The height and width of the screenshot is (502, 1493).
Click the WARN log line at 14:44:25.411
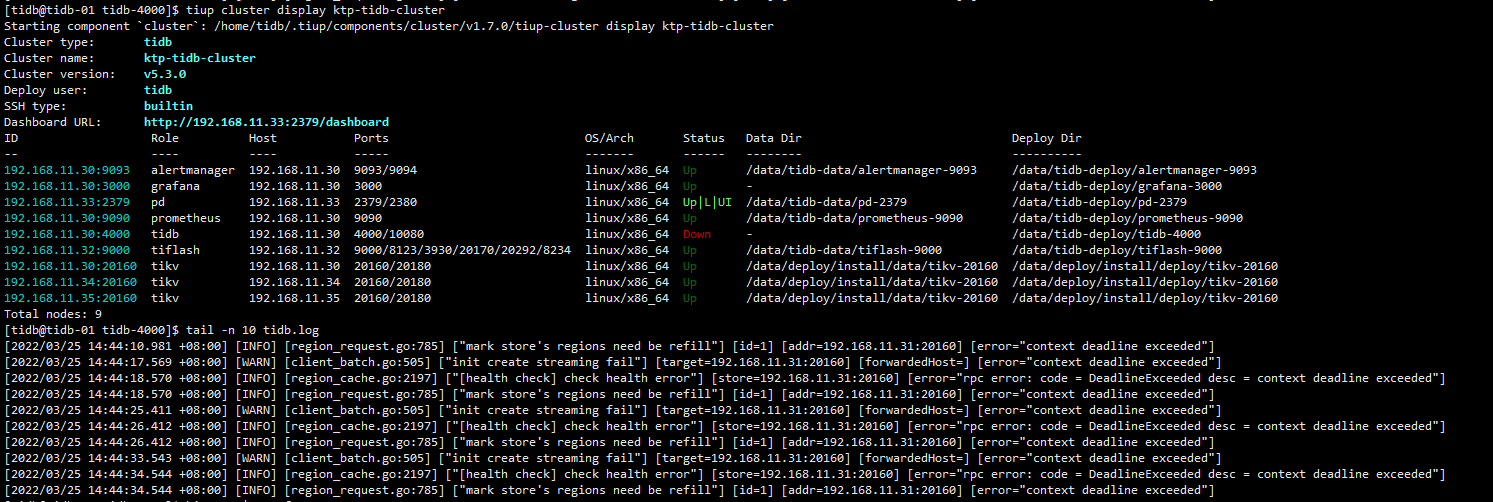[x=611, y=410]
